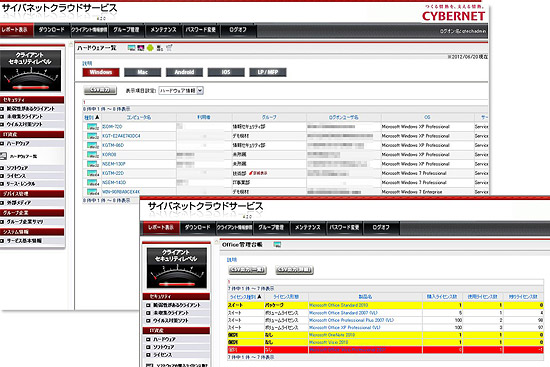550x367 pixels.
Task: Open 外部メディア in hardware window sidebar
Action: [x=19, y=203]
